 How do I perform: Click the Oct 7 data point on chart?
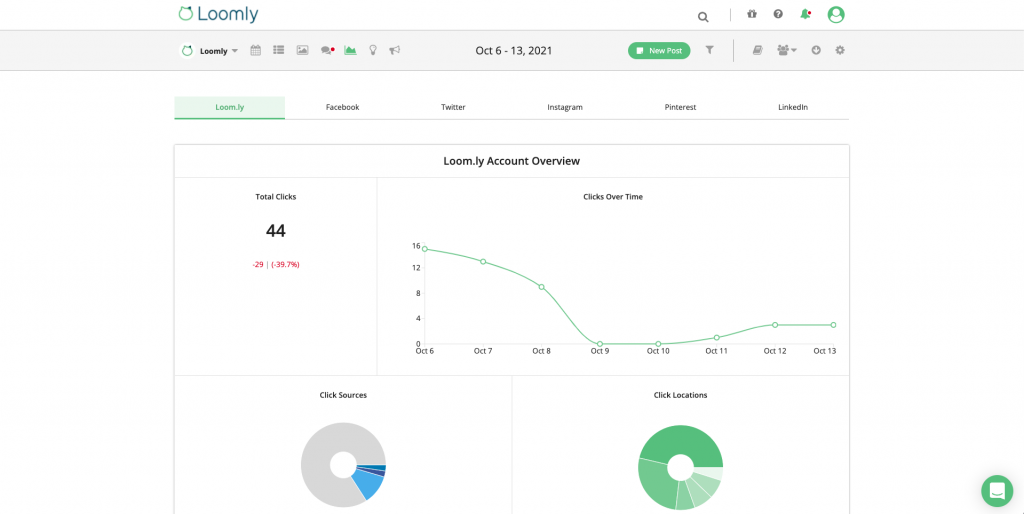pos(483,261)
